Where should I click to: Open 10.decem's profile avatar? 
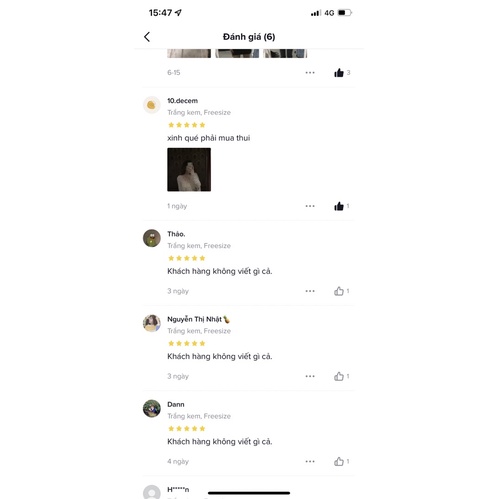tap(152, 105)
